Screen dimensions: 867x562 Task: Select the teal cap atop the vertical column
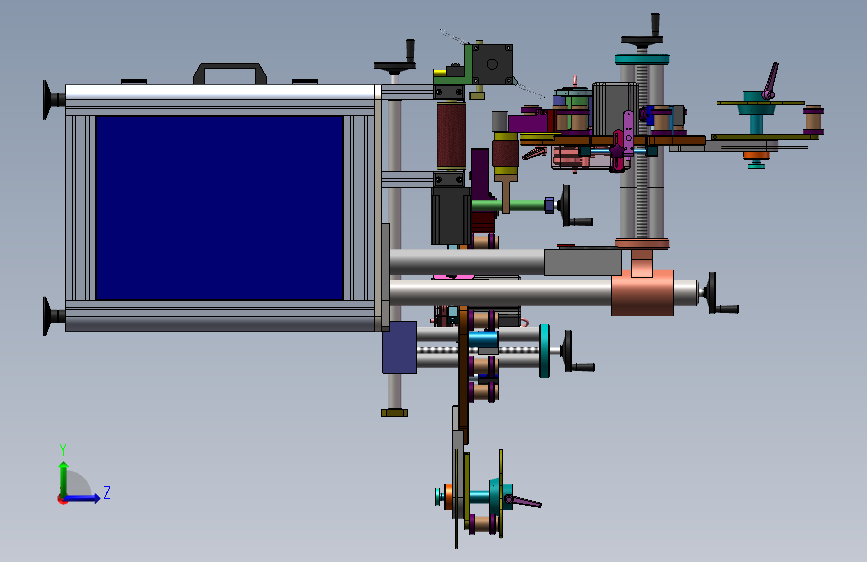[x=642, y=59]
